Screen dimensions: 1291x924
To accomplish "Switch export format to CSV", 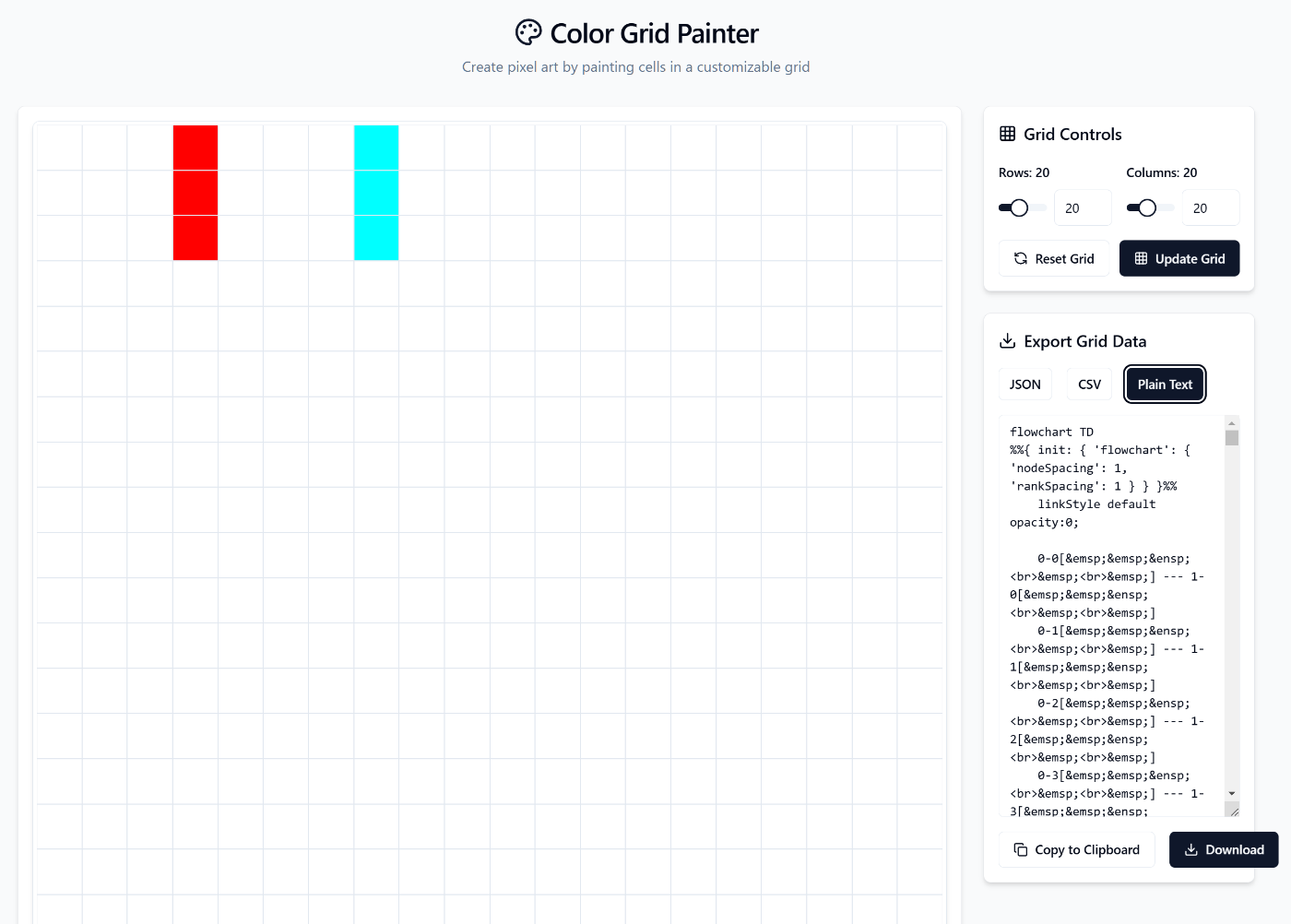I will pyautogui.click(x=1089, y=385).
